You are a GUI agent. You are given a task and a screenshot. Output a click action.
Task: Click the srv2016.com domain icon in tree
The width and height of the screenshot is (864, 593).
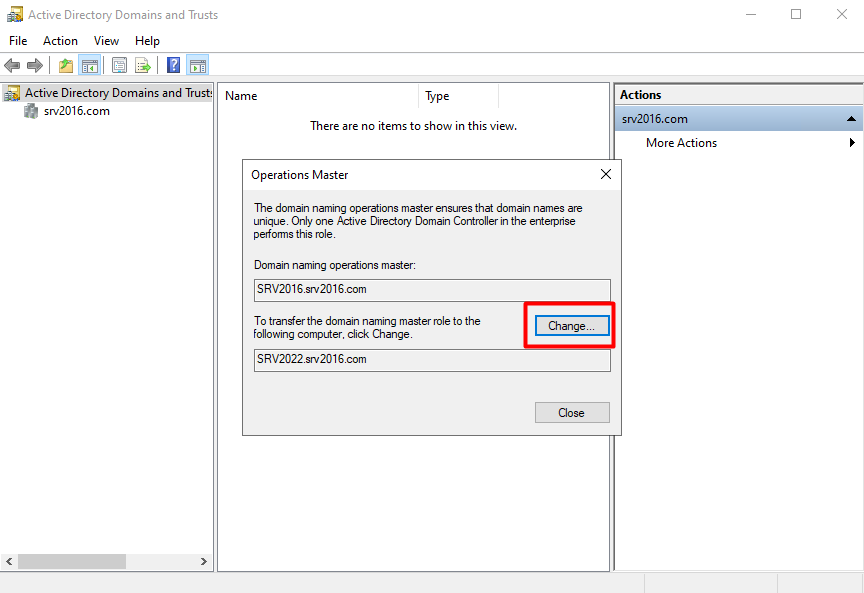[x=31, y=111]
